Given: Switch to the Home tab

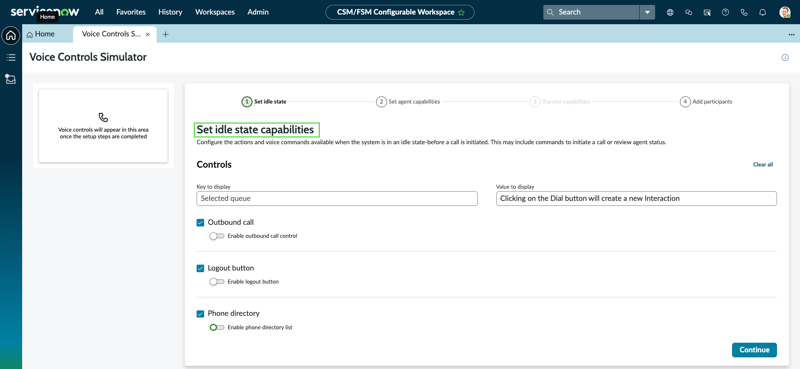Looking at the screenshot, I should 41,34.
